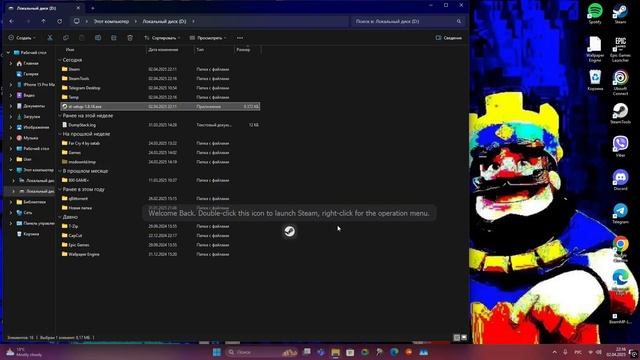Open Создать (New) dropdown
The width and height of the screenshot is (640, 360).
tap(22, 38)
